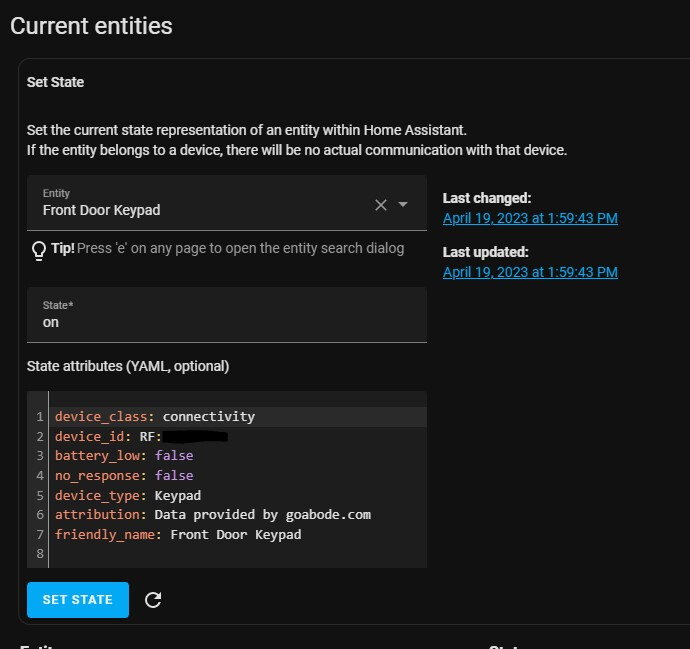690x649 pixels.
Task: Open the Last changed timestamp link
Action: coord(530,218)
